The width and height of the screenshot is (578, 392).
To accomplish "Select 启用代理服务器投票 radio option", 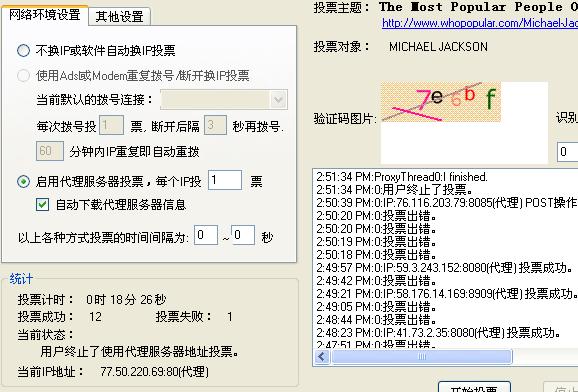I will tap(24, 181).
